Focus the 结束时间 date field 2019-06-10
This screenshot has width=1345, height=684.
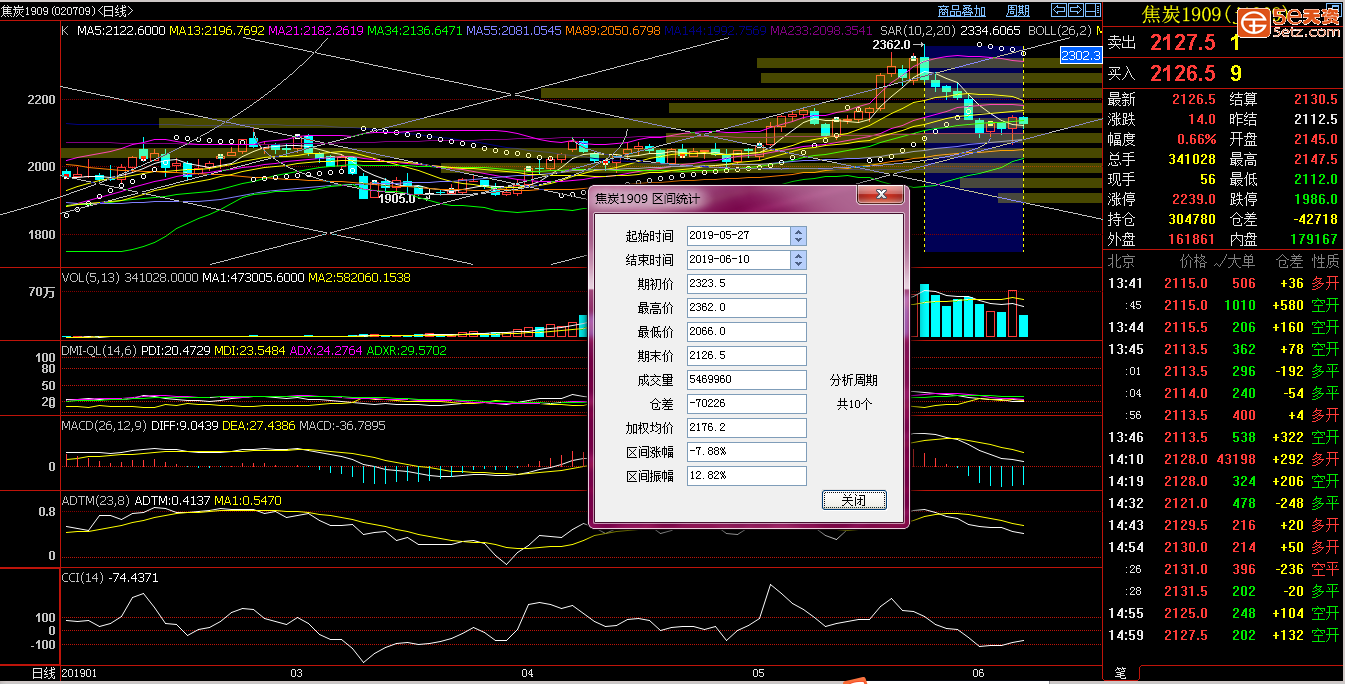pos(739,260)
